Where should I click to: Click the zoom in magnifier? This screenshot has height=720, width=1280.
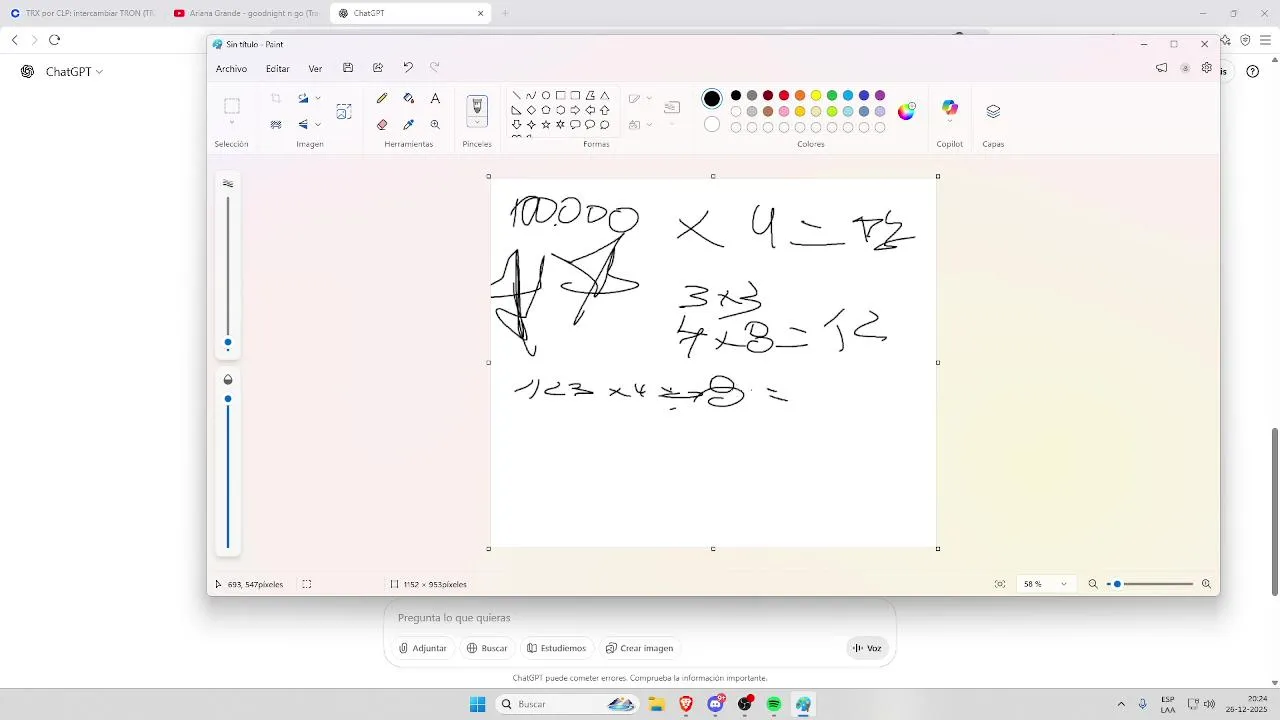pyautogui.click(x=1206, y=584)
